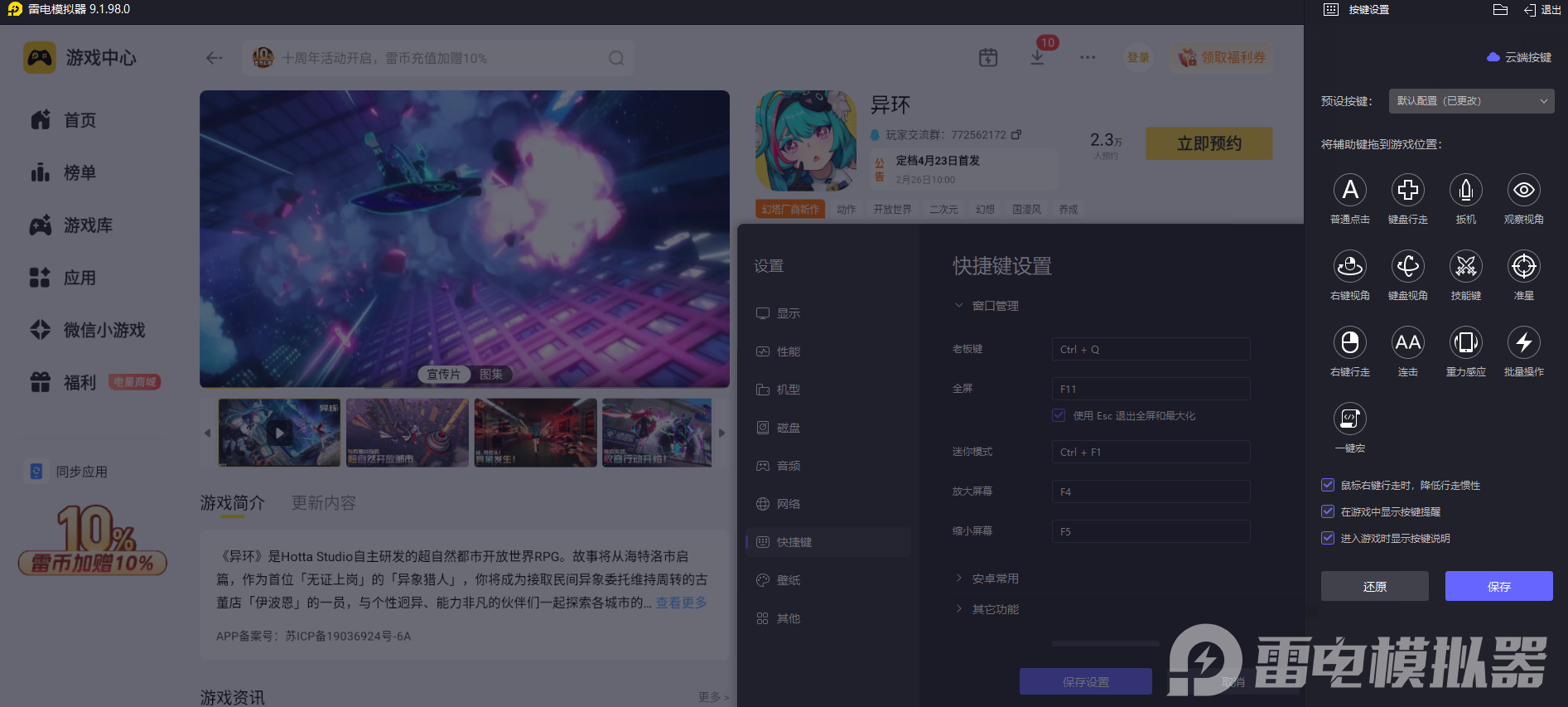This screenshot has width=1568, height=707.
Task: Open the folder icon in key settings header
Action: pos(1500,10)
